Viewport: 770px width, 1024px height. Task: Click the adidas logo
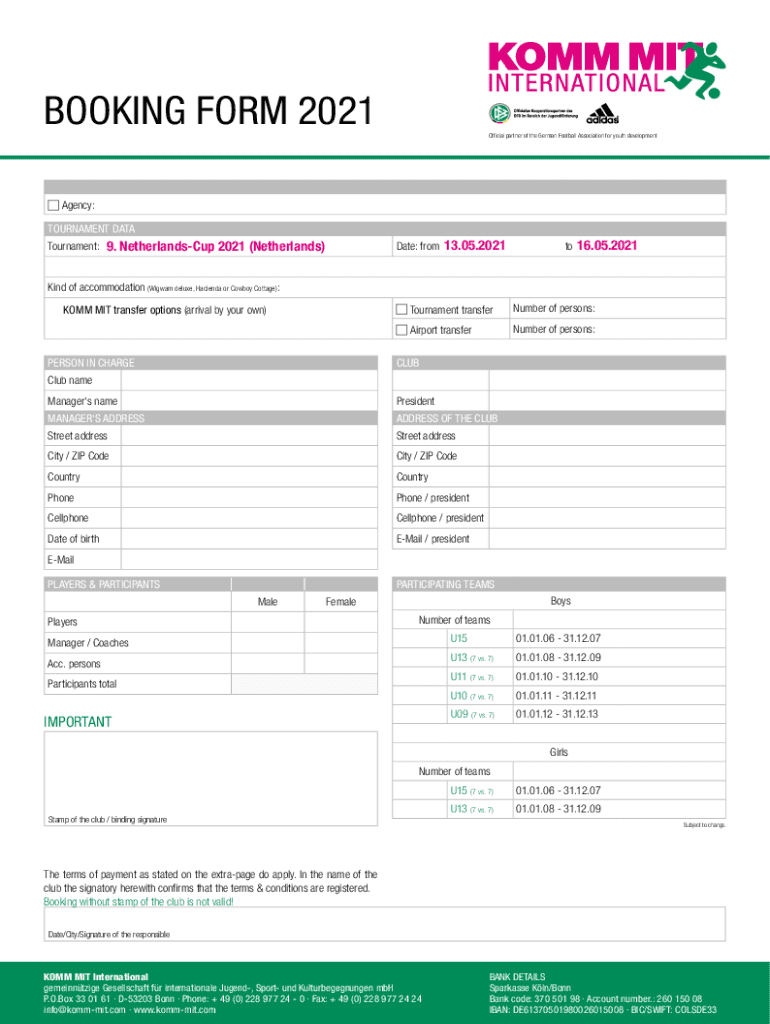click(602, 114)
